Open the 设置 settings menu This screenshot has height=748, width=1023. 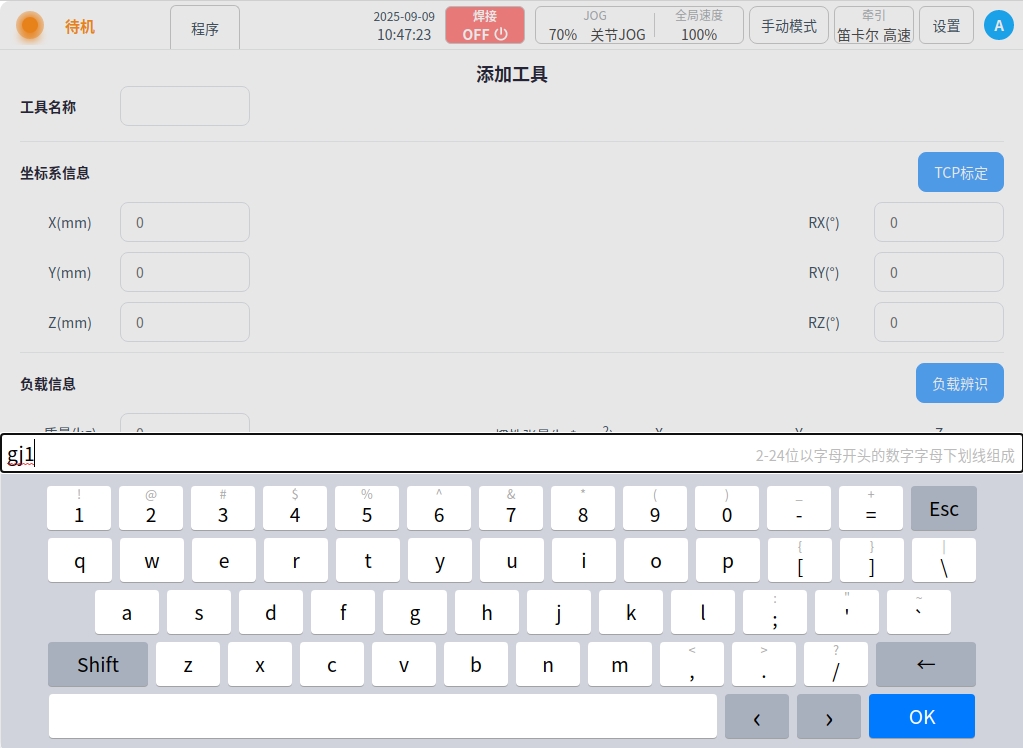[946, 26]
